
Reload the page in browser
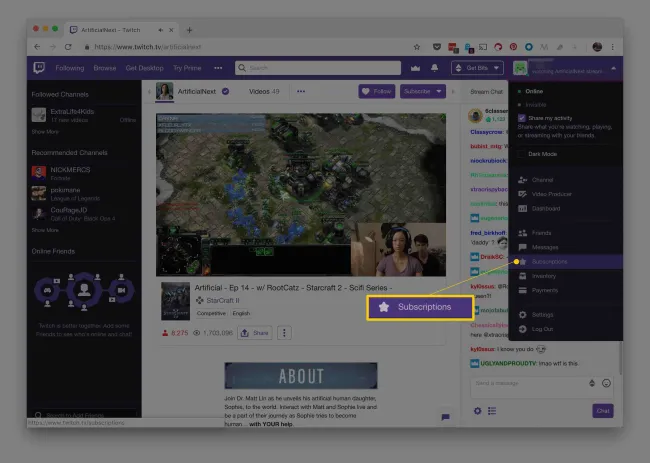[x=68, y=47]
